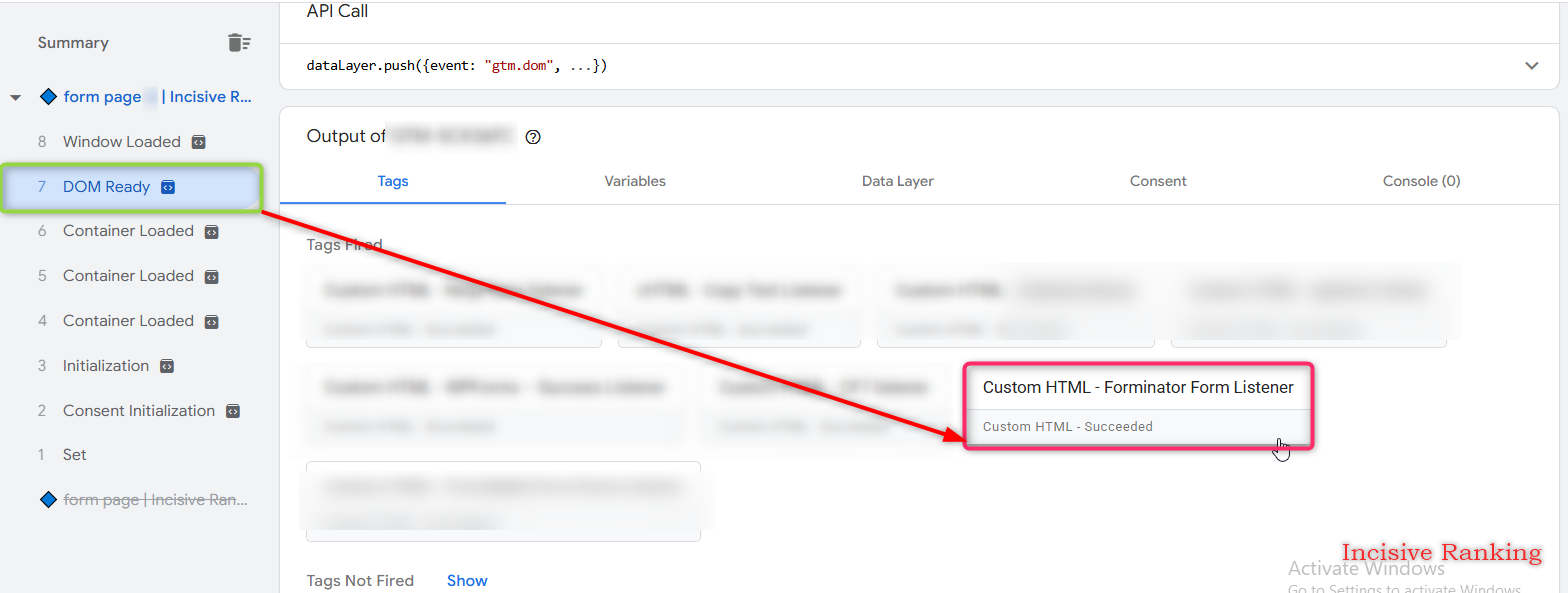The image size is (1568, 593).
Task: Show the Tags Not Fired list
Action: click(x=467, y=581)
